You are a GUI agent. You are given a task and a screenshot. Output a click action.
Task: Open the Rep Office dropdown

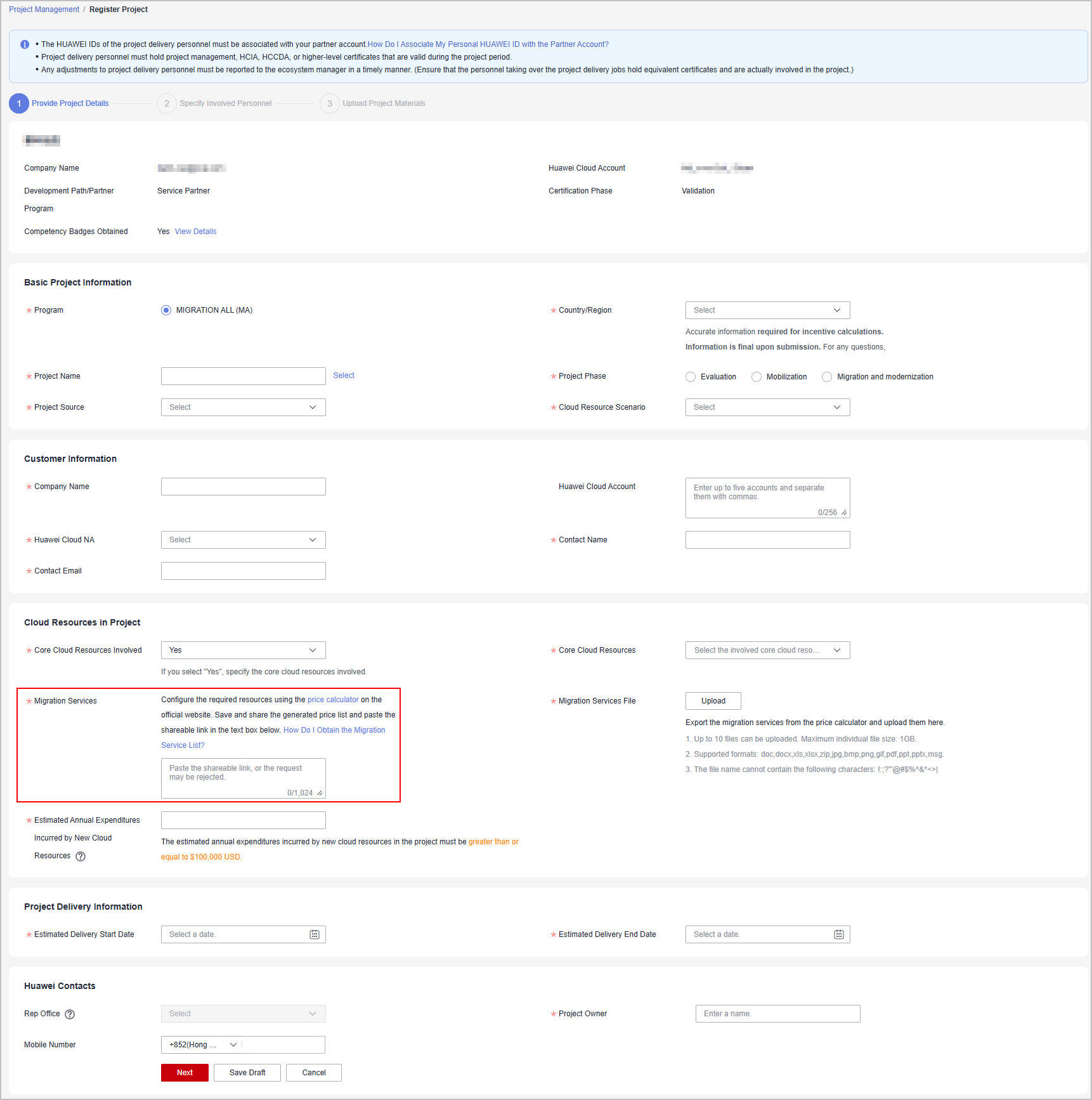[x=244, y=1014]
